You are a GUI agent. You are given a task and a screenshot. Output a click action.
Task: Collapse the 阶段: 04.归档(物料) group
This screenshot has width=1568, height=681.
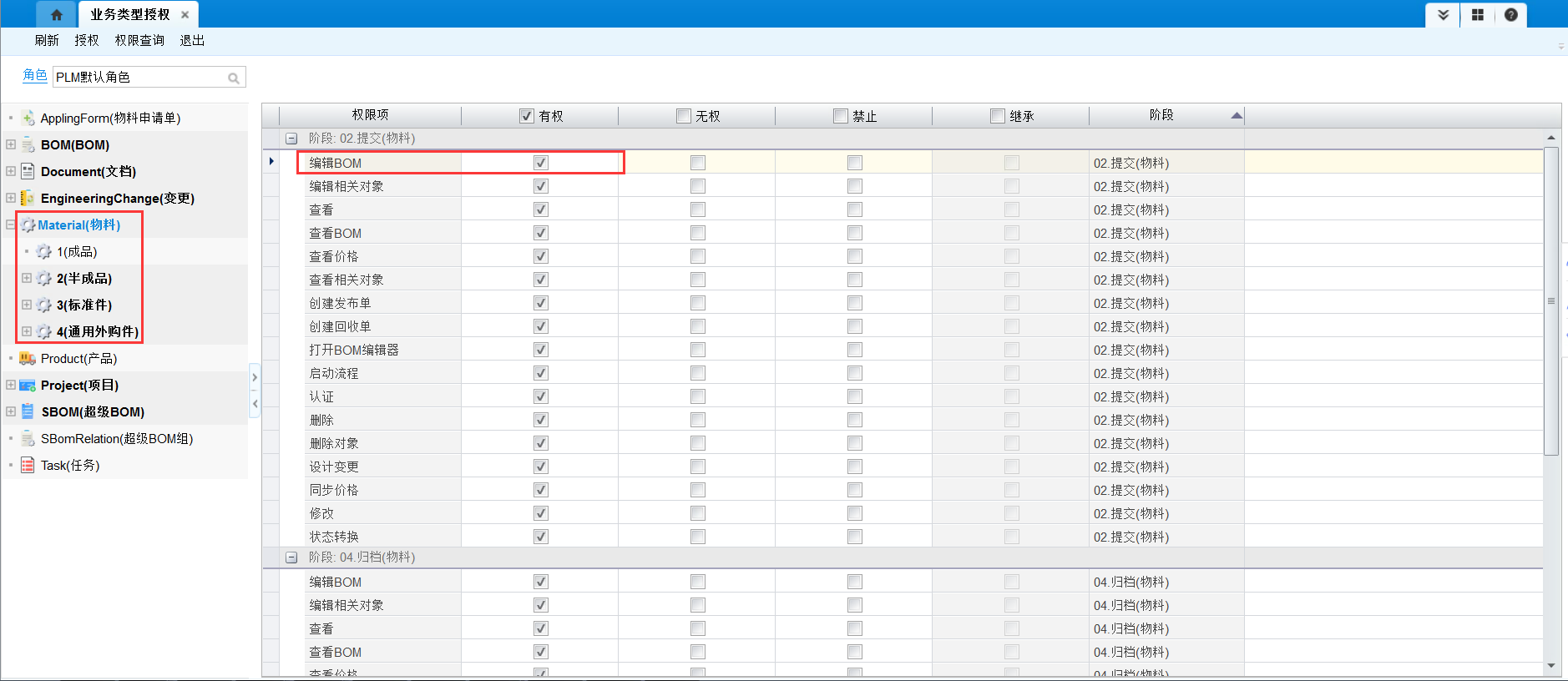pyautogui.click(x=291, y=557)
